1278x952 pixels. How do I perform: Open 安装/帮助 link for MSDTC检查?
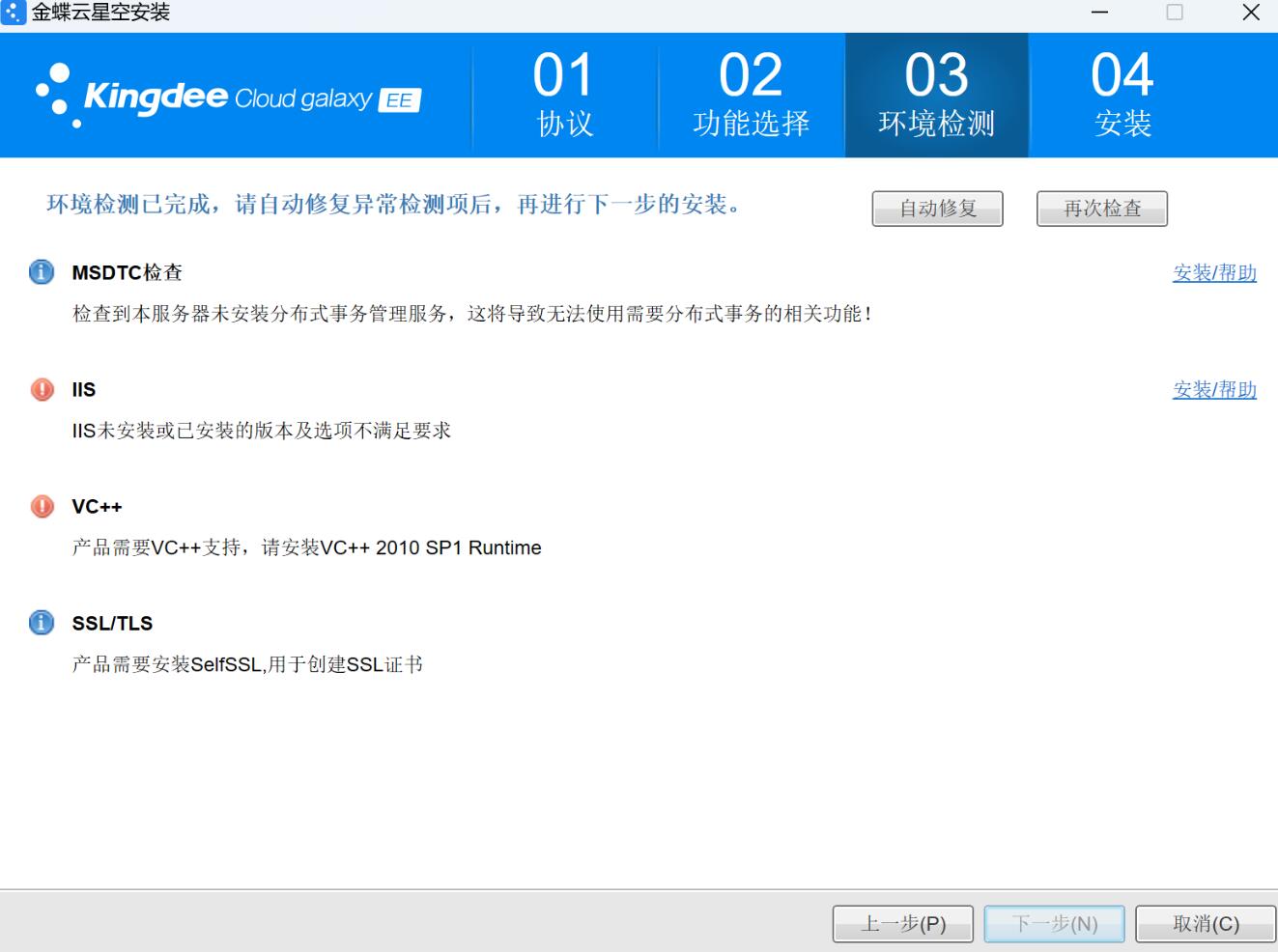click(x=1214, y=273)
